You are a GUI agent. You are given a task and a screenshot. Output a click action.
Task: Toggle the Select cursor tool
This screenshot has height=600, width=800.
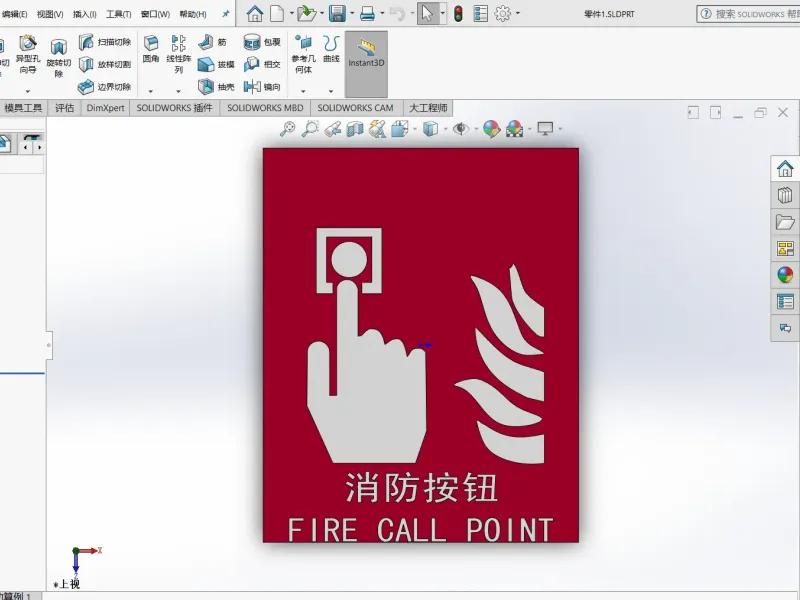click(x=428, y=13)
